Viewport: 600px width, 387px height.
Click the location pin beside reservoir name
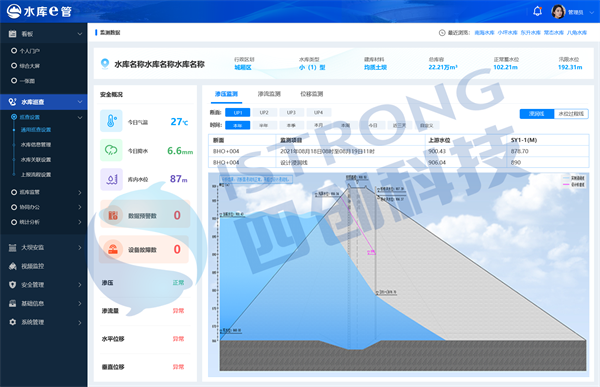[x=104, y=64]
